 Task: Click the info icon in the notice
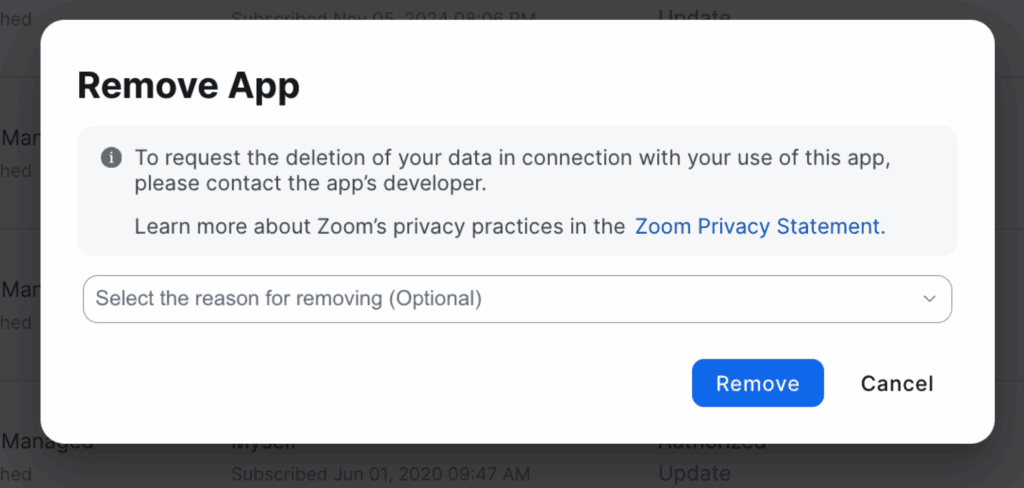coord(111,158)
